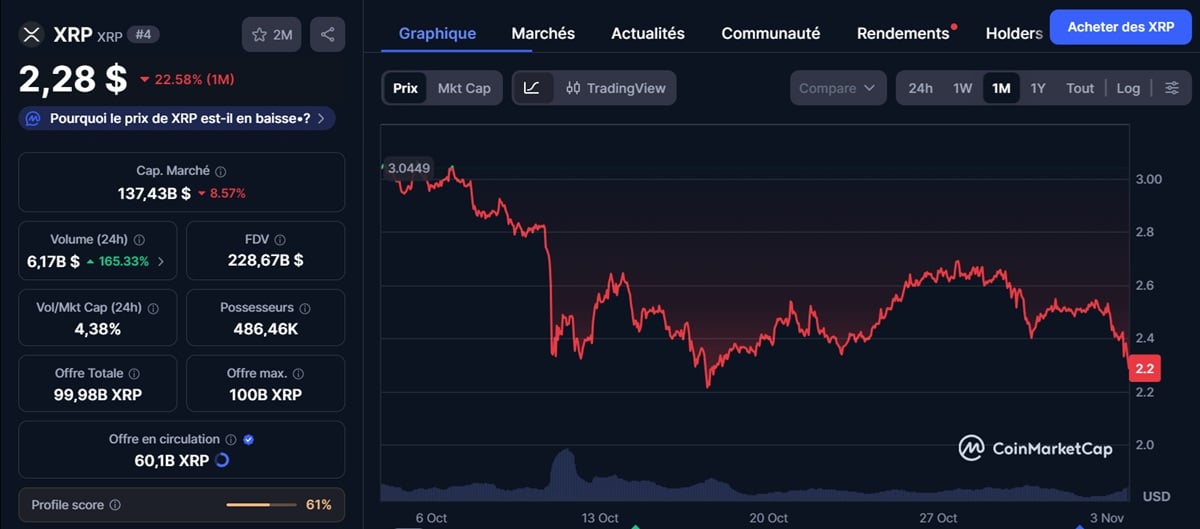The height and width of the screenshot is (529, 1200).
Task: Click the AI icon in price question banner
Action: click(x=33, y=118)
